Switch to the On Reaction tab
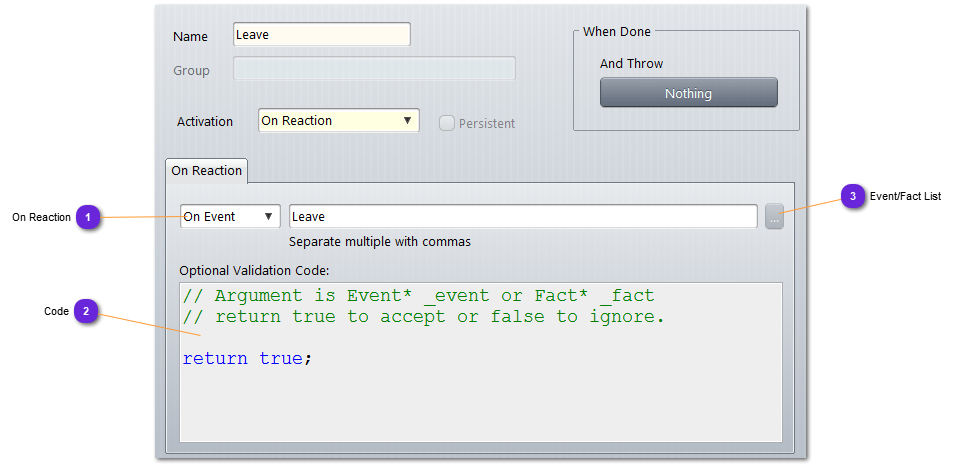The height and width of the screenshot is (467, 957). (207, 171)
